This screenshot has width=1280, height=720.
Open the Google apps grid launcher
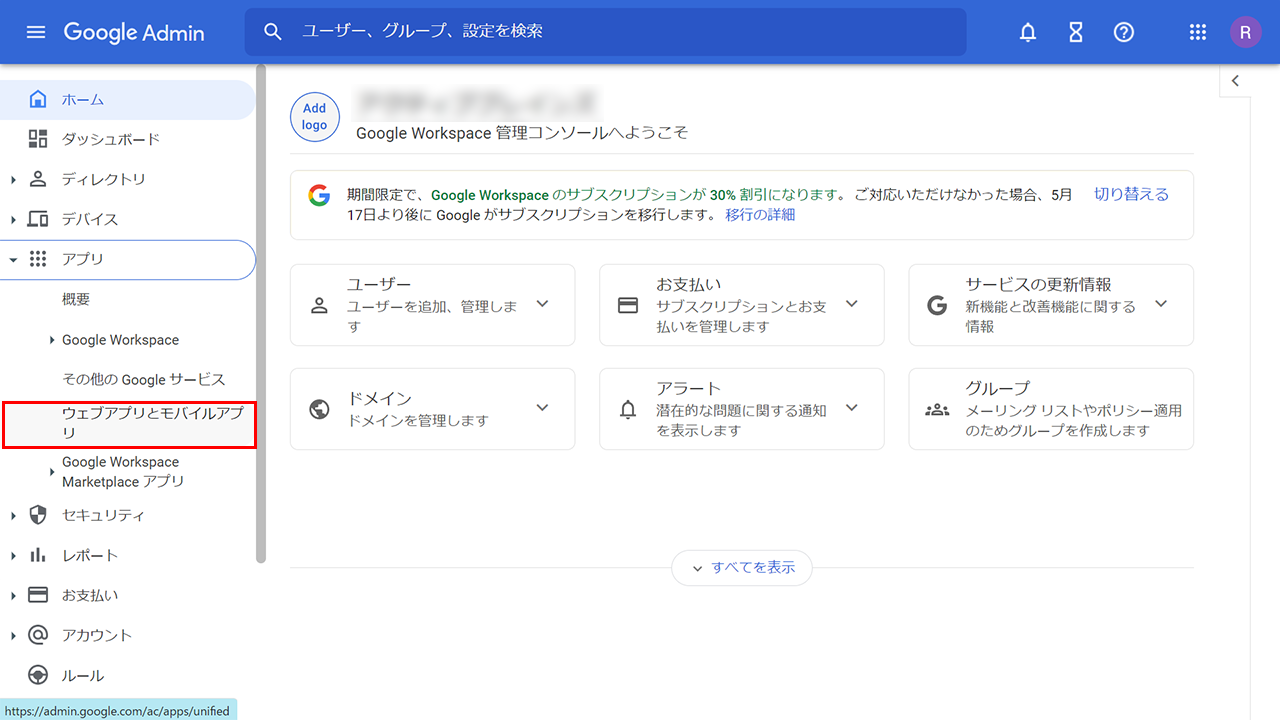coord(1197,32)
